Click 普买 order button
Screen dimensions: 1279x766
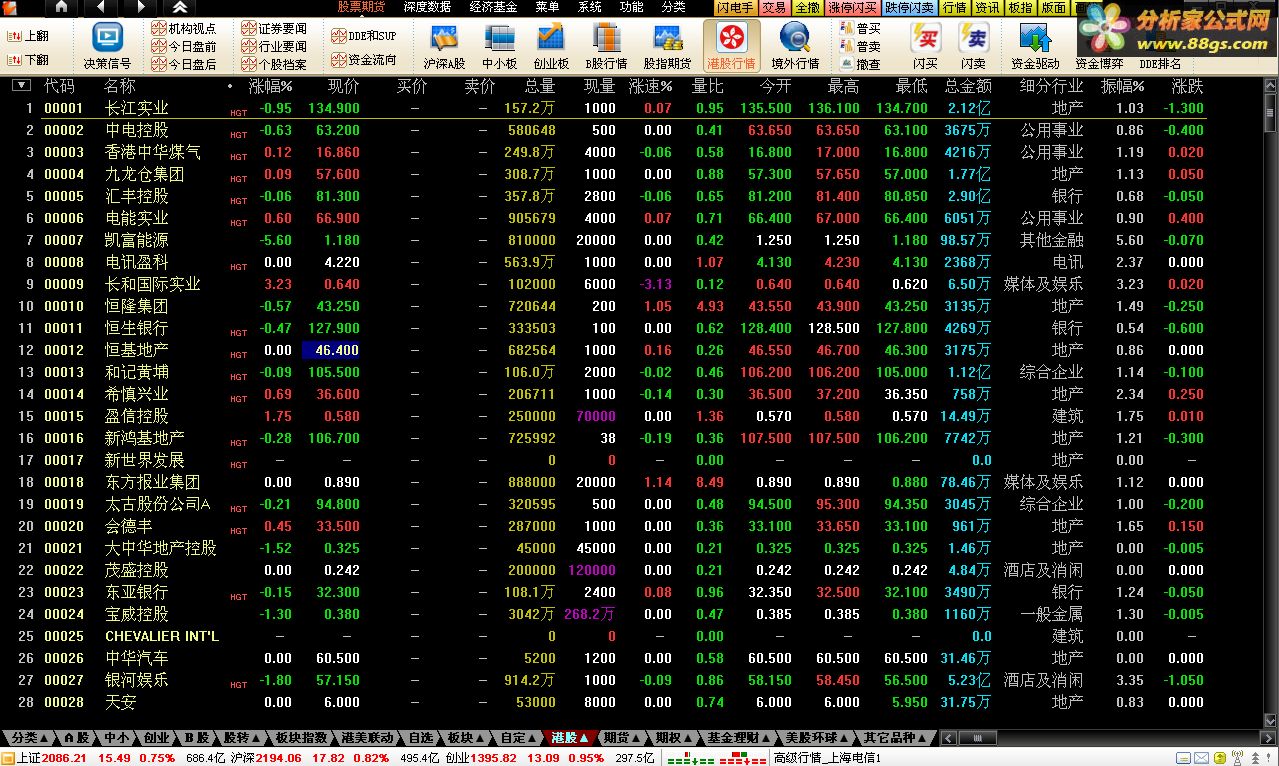click(861, 29)
